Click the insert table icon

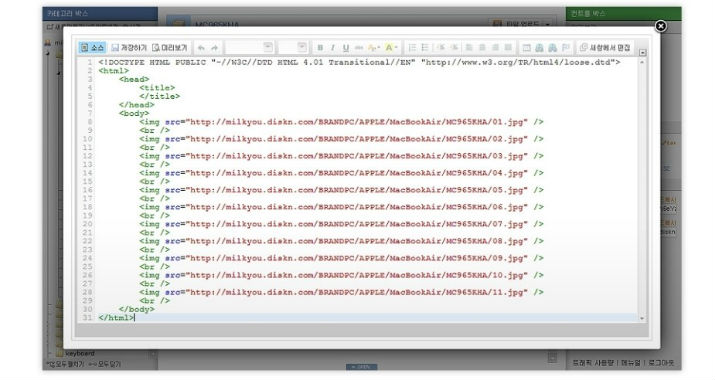coord(527,47)
